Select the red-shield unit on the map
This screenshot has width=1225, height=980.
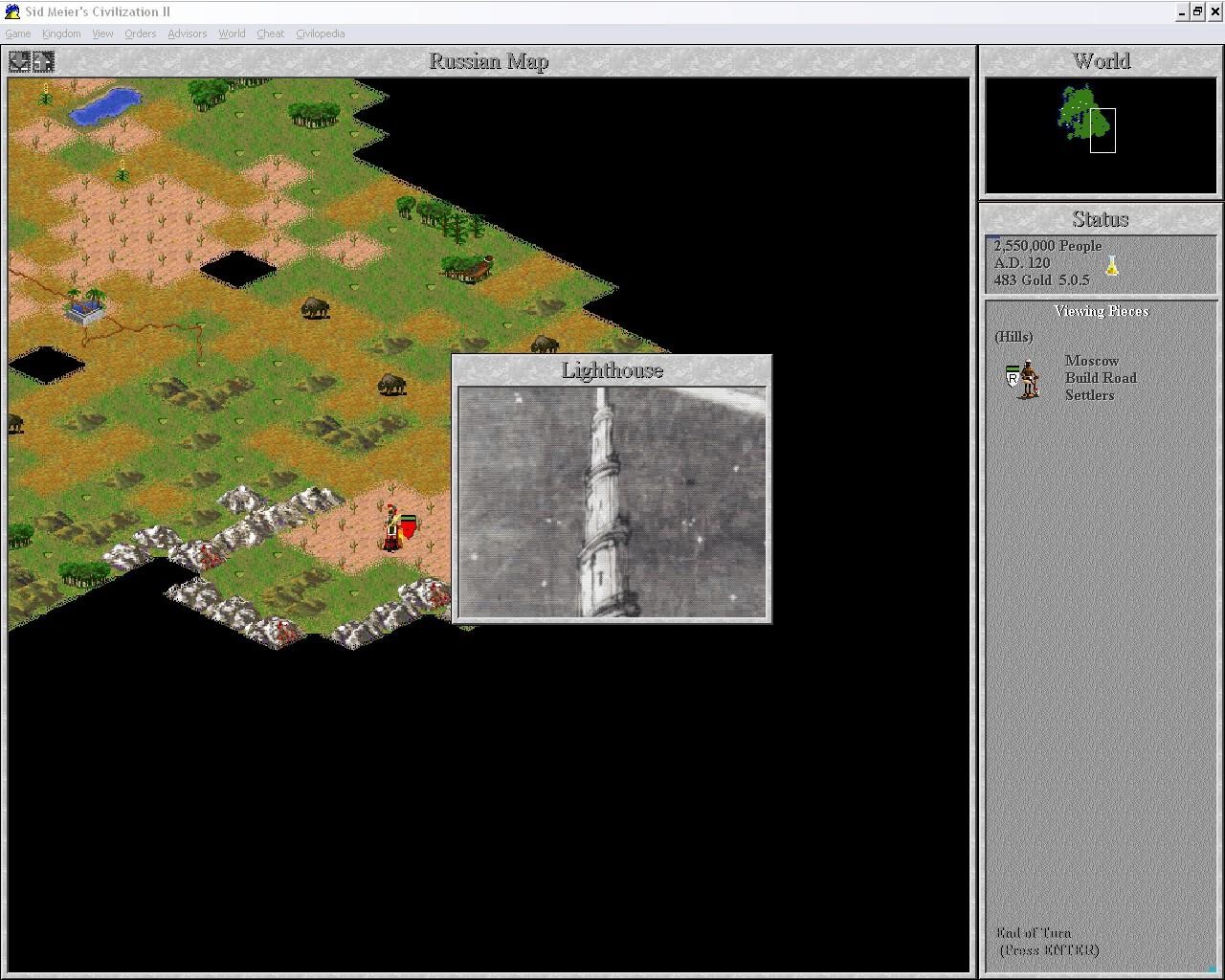pyautogui.click(x=397, y=529)
